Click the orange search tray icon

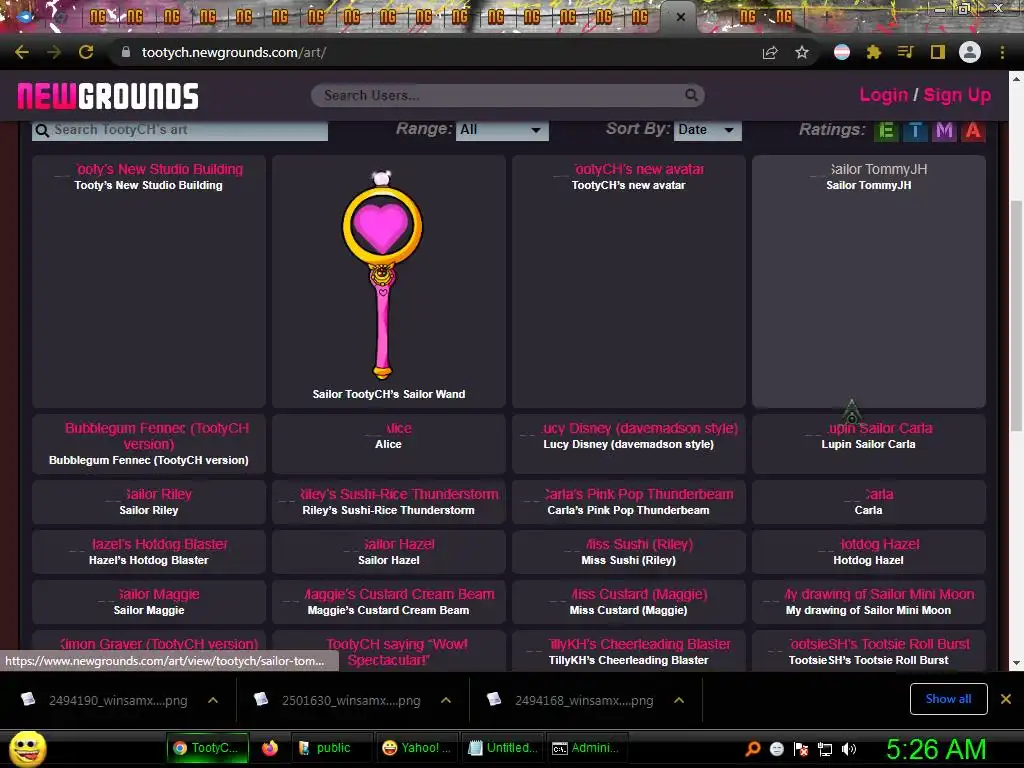[x=752, y=748]
